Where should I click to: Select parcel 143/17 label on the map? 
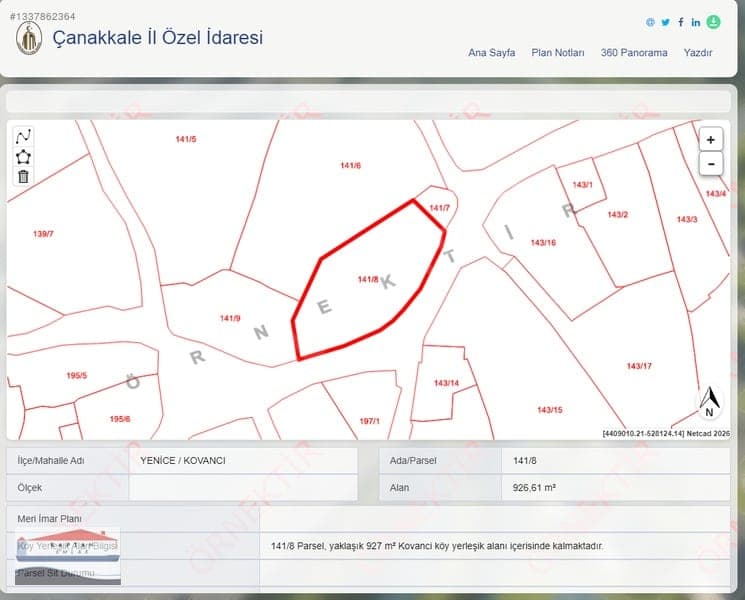point(639,366)
